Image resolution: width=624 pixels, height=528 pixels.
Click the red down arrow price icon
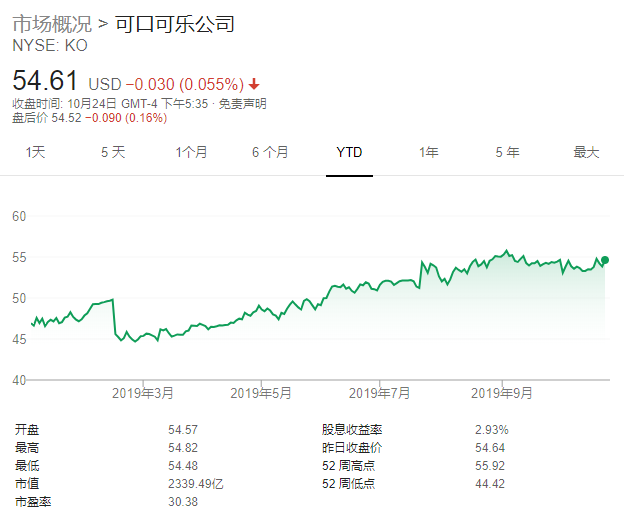pyautogui.click(x=254, y=84)
